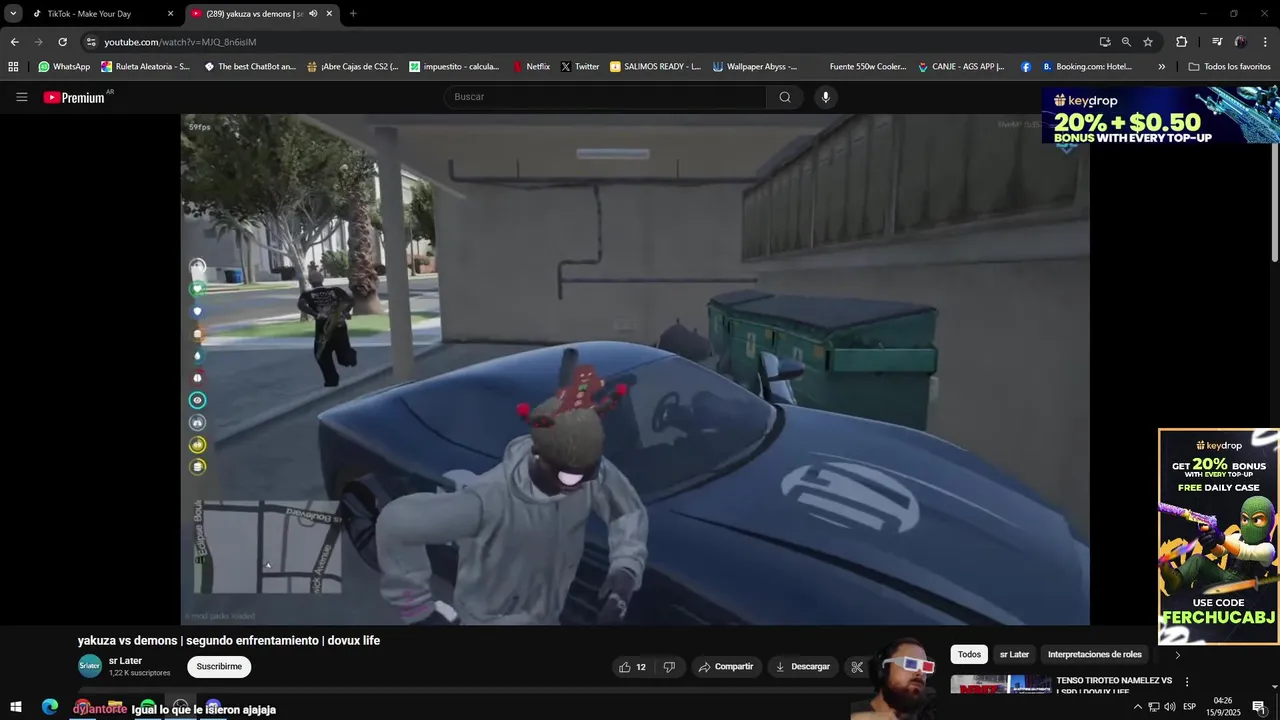Open Chrome three-dot menu

[1265, 42]
